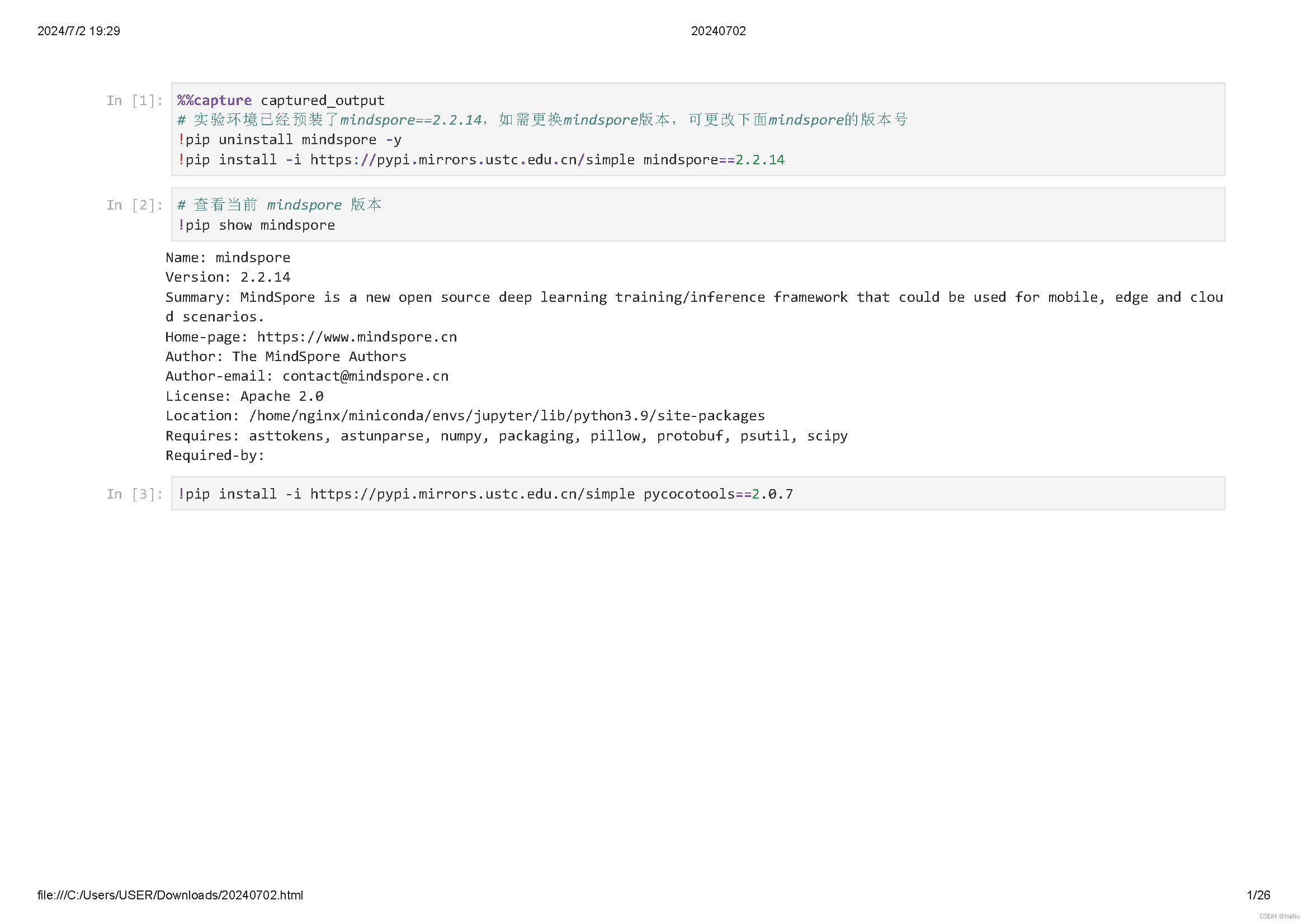Click the 2024/7/2 19:29 timestamp header
Viewport: 1308px width, 924px height.
[79, 31]
